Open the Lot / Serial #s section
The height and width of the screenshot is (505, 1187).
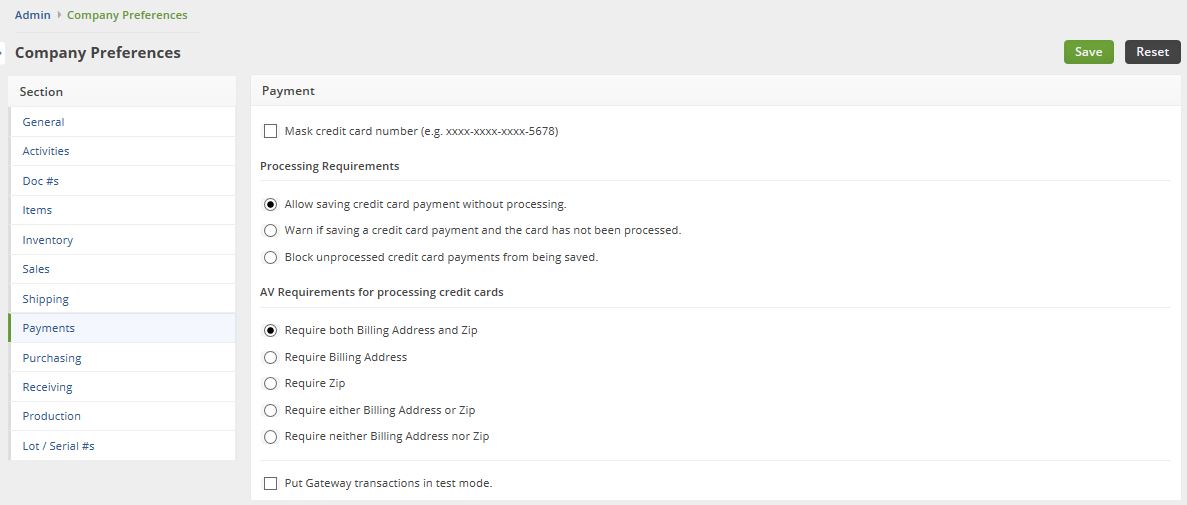click(58, 446)
